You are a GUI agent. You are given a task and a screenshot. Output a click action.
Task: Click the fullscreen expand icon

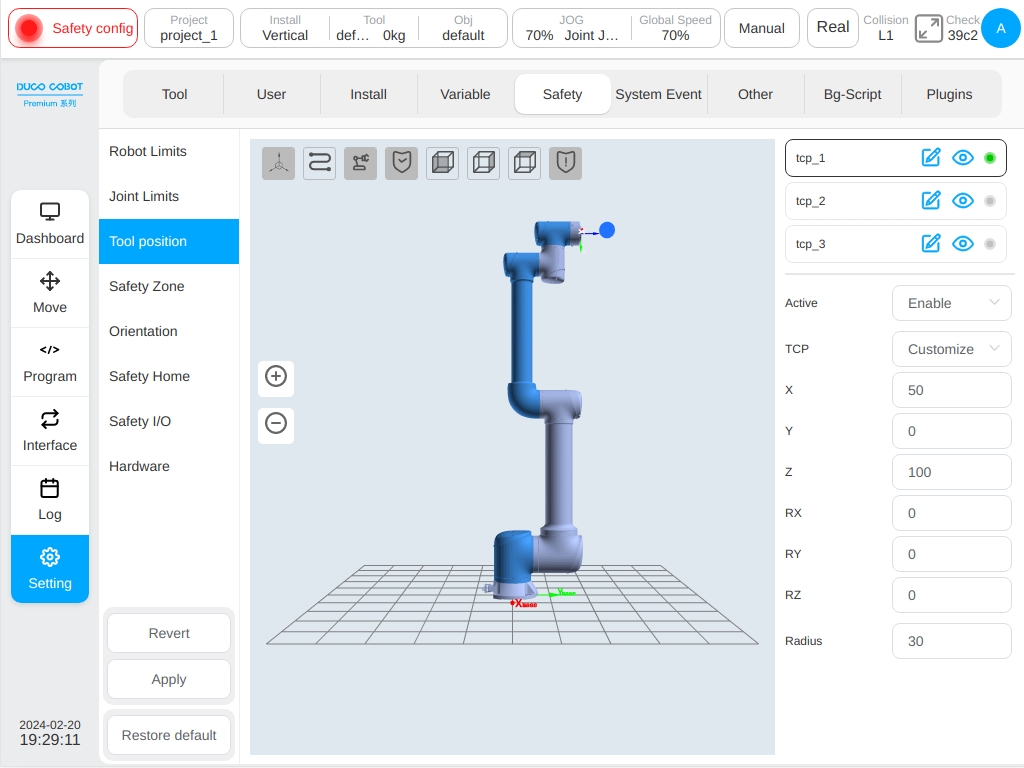928,29
